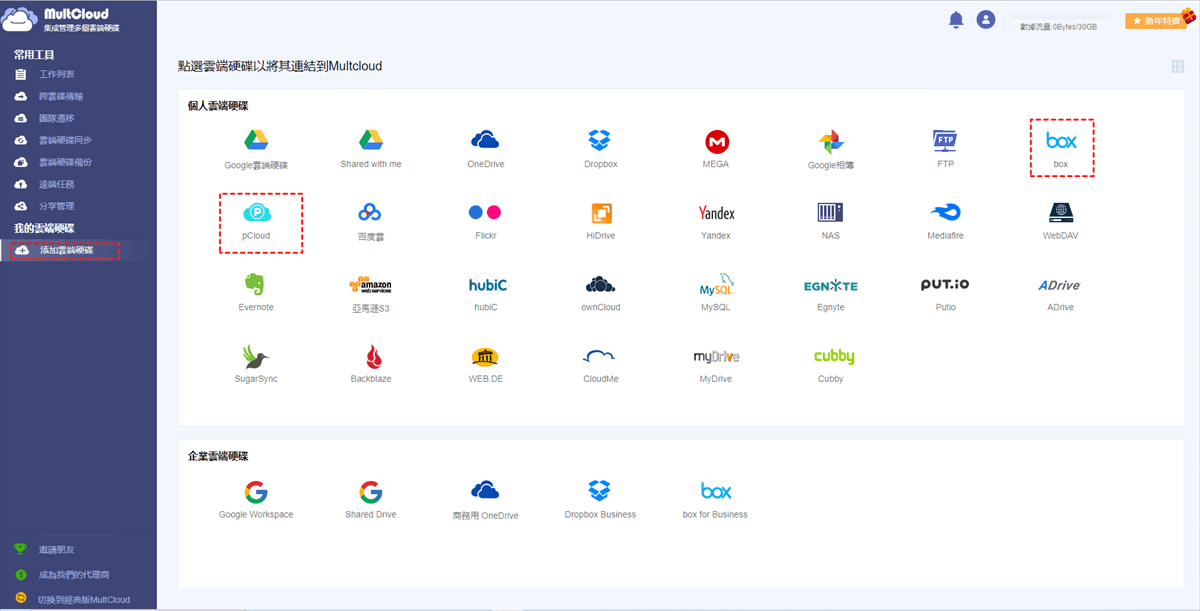Image resolution: width=1200 pixels, height=611 pixels.
Task: Add the Amazon S3 cloud
Action: click(370, 285)
